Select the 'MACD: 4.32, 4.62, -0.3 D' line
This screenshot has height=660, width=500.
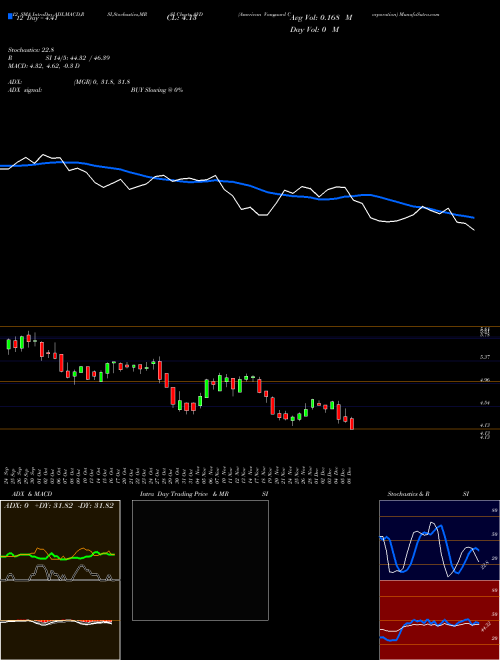(44, 66)
